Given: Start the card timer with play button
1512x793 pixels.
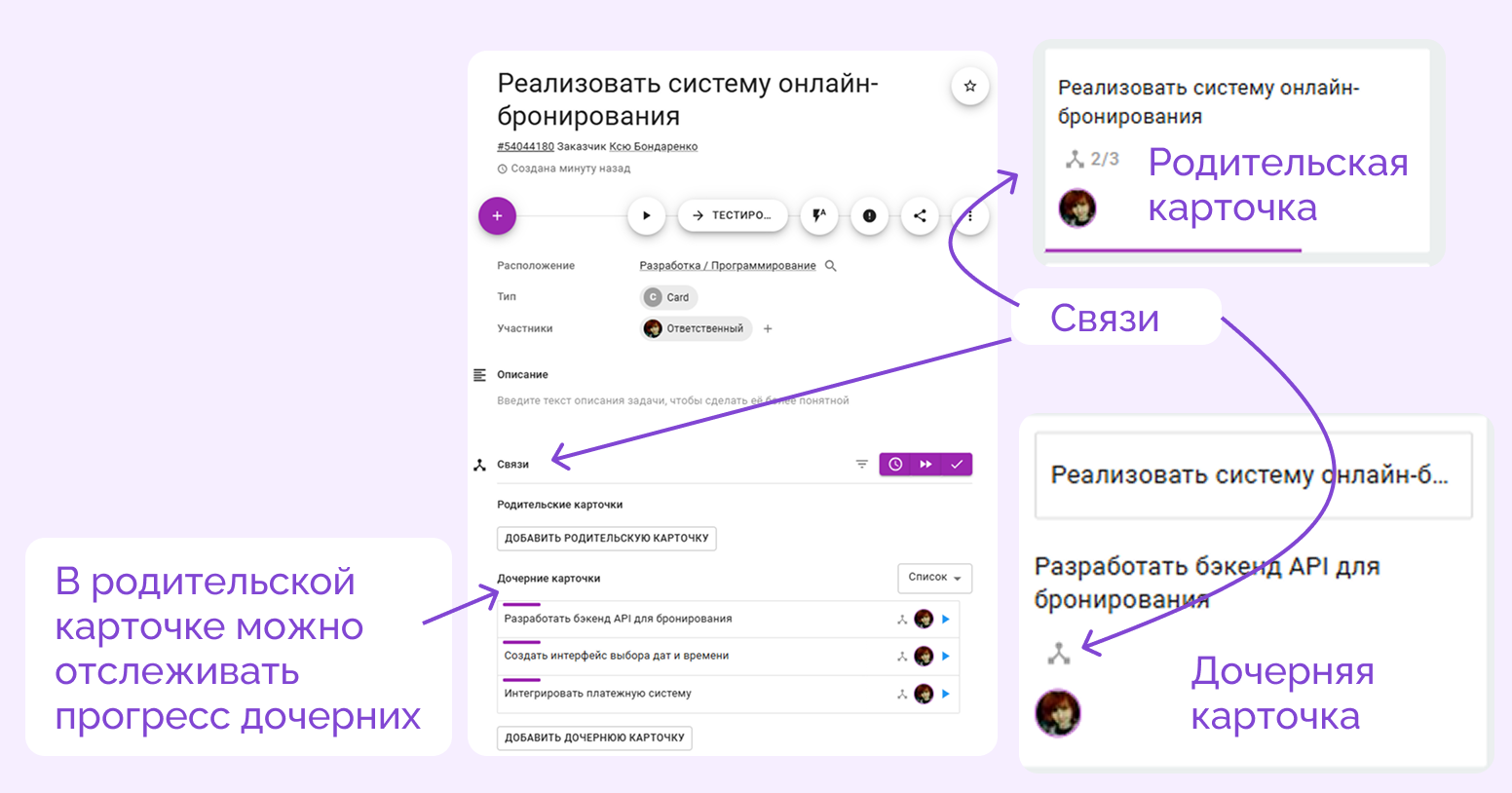Looking at the screenshot, I should [646, 216].
